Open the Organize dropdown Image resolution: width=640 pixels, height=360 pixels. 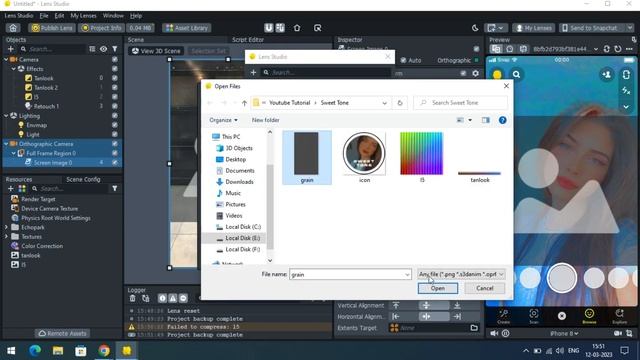click(223, 120)
